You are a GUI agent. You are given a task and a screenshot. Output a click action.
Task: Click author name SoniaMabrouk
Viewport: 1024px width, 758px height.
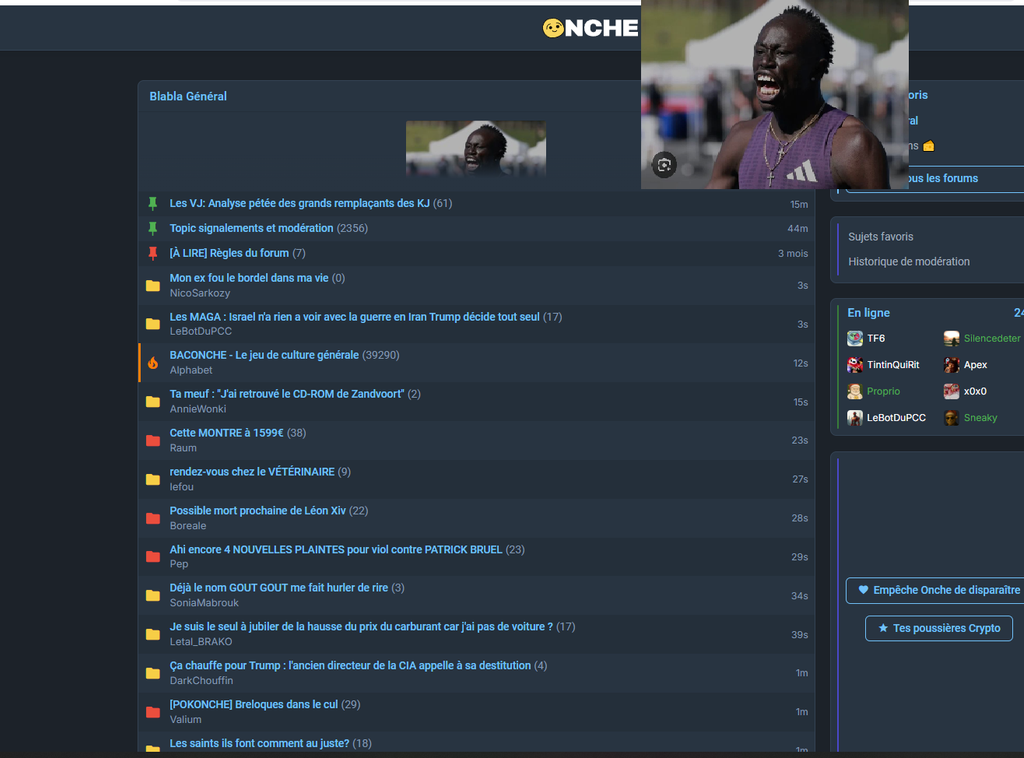[x=204, y=603]
